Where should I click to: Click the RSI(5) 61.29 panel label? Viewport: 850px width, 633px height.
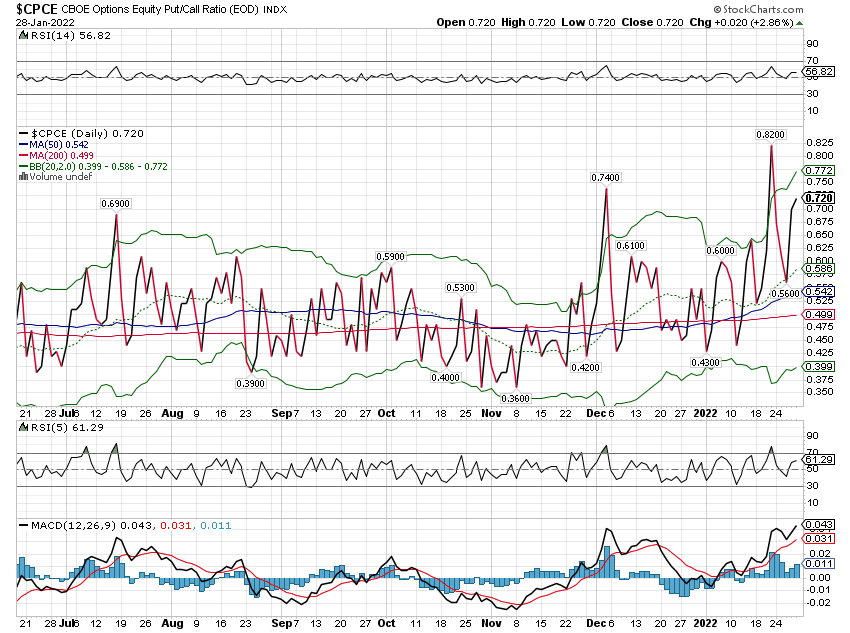tap(67, 428)
